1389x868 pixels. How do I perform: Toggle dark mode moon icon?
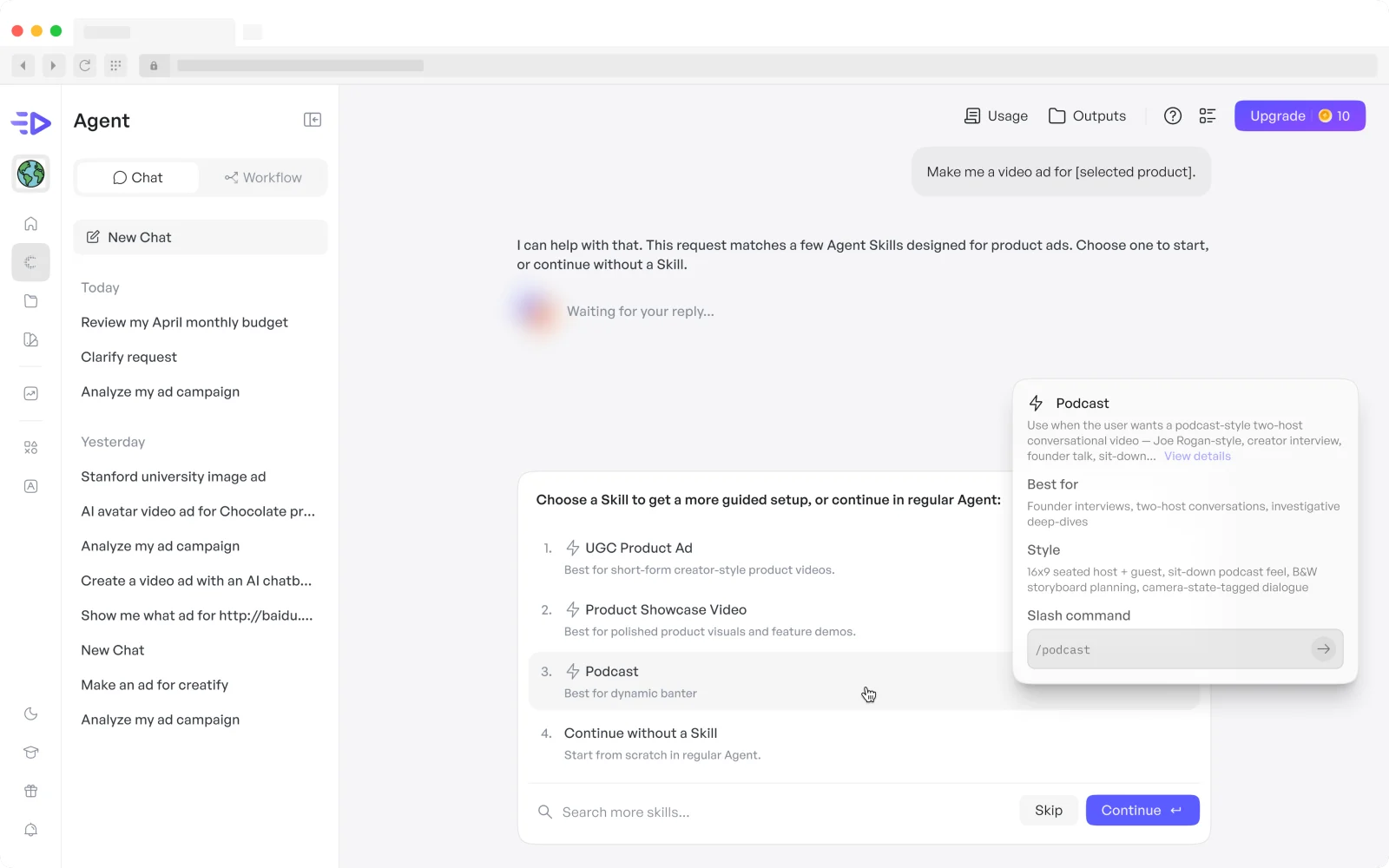31,713
